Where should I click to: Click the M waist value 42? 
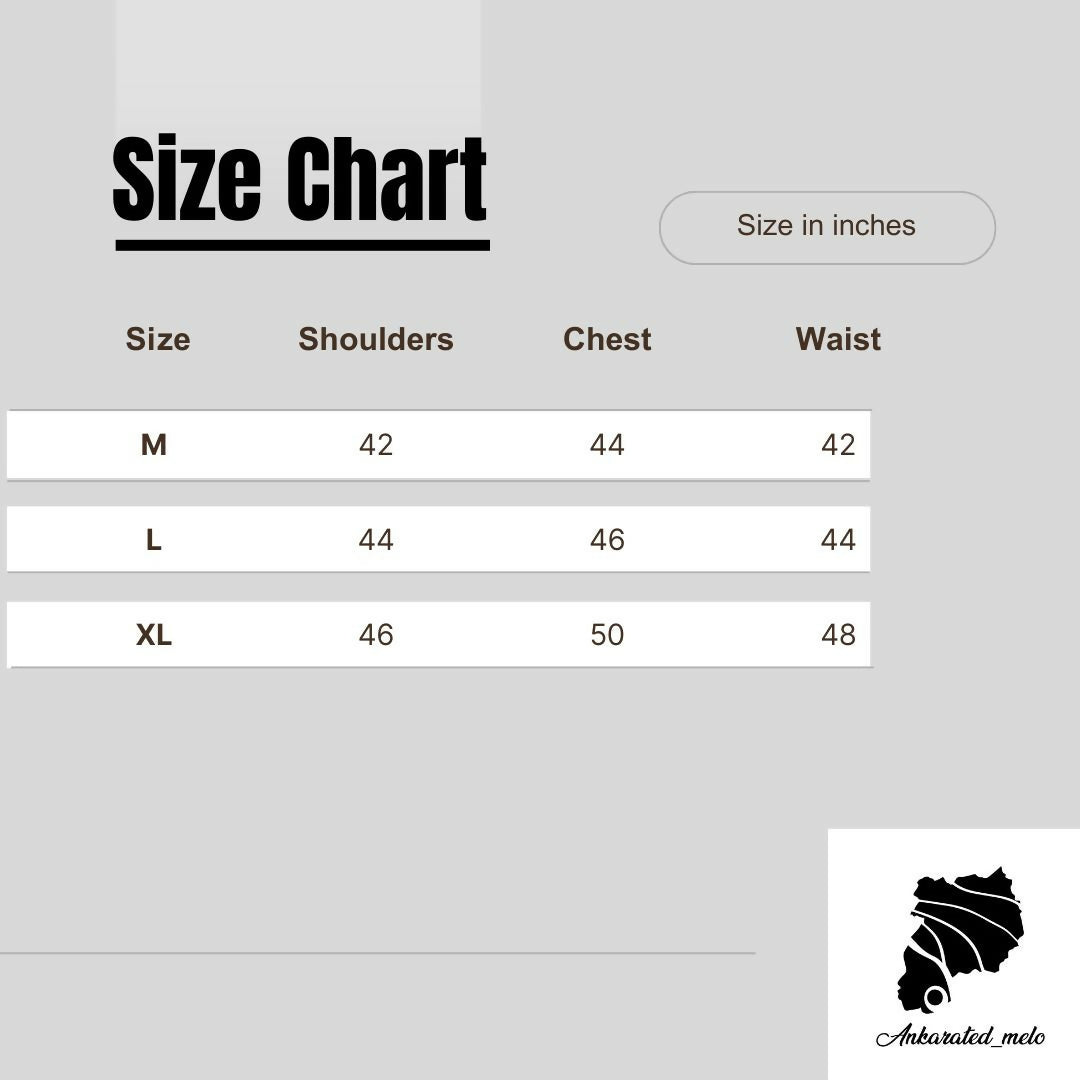[x=838, y=445]
